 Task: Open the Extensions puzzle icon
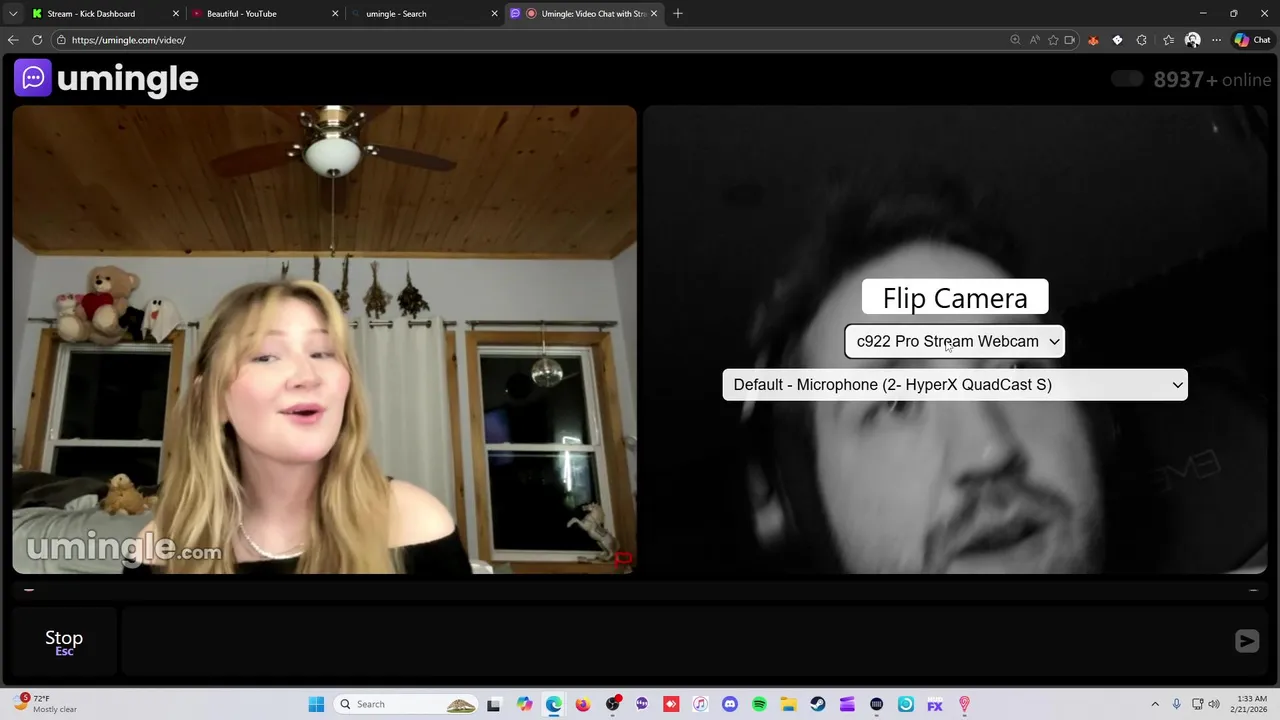(x=1142, y=40)
